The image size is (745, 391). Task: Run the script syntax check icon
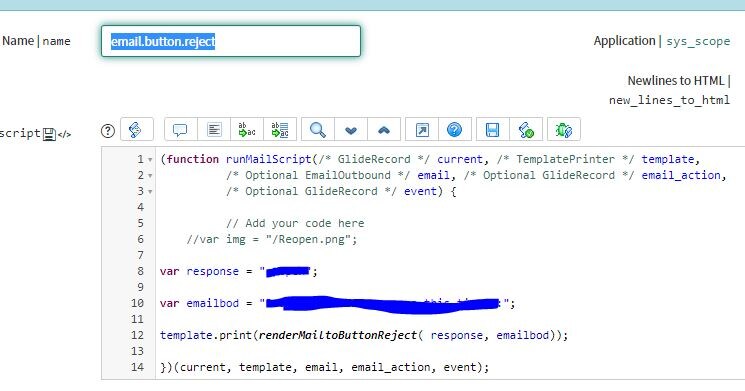(526, 129)
